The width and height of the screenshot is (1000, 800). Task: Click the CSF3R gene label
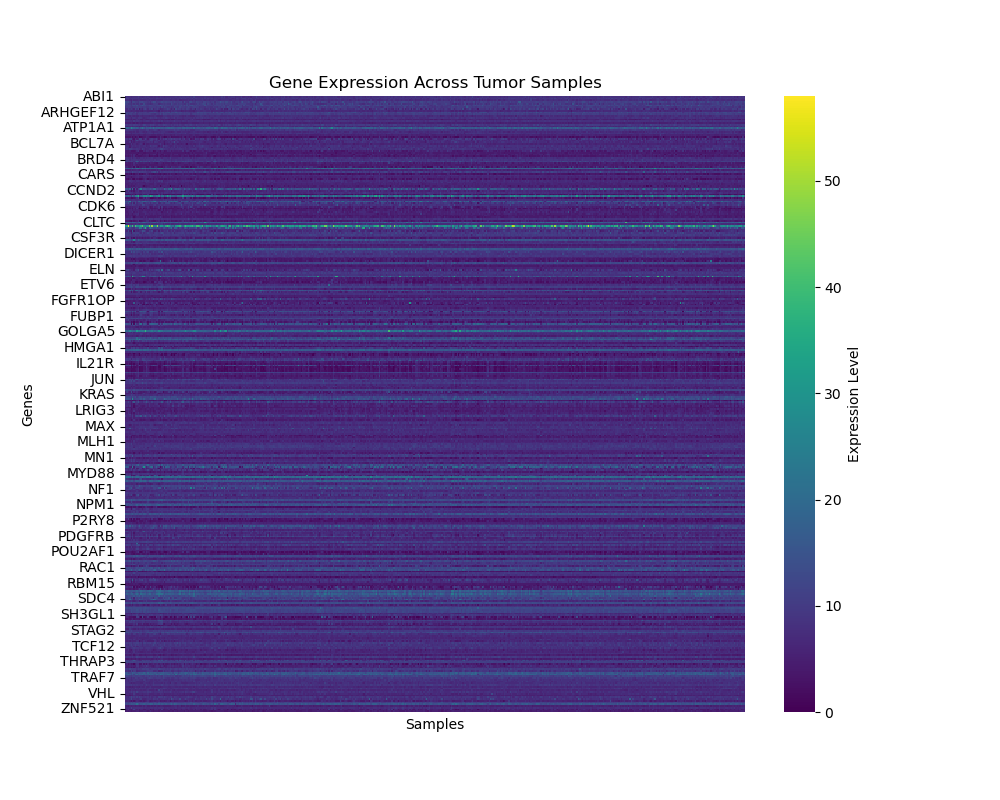[x=92, y=238]
